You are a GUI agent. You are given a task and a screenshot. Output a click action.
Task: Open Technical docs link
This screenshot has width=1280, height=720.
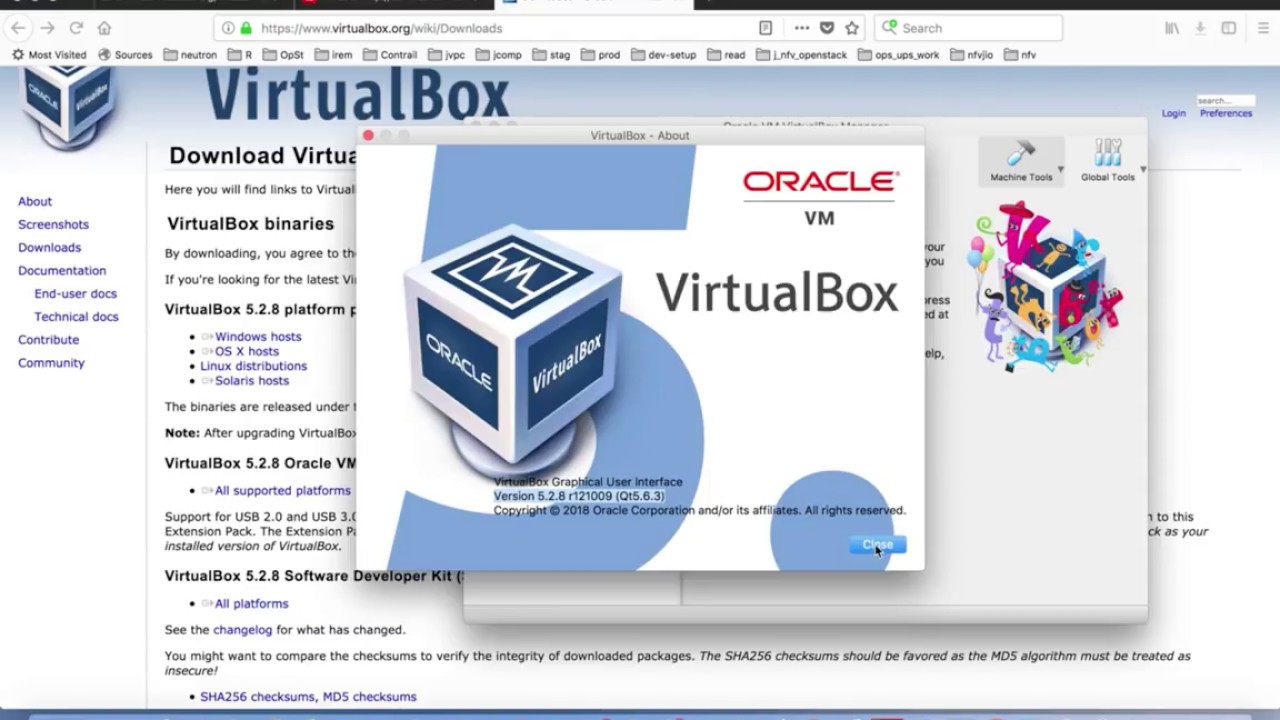click(x=76, y=316)
